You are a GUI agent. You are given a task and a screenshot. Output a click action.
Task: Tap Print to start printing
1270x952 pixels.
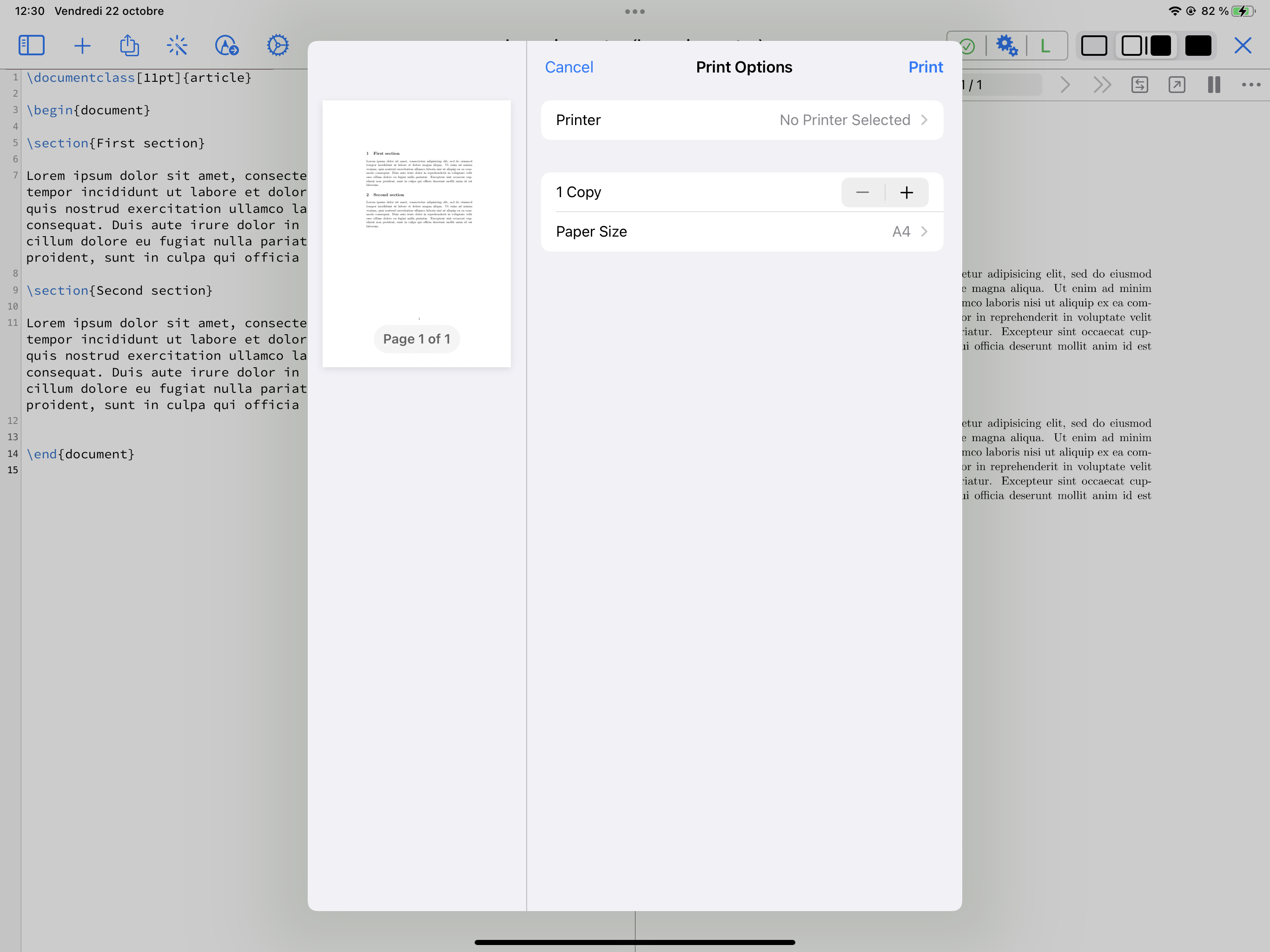coord(926,67)
